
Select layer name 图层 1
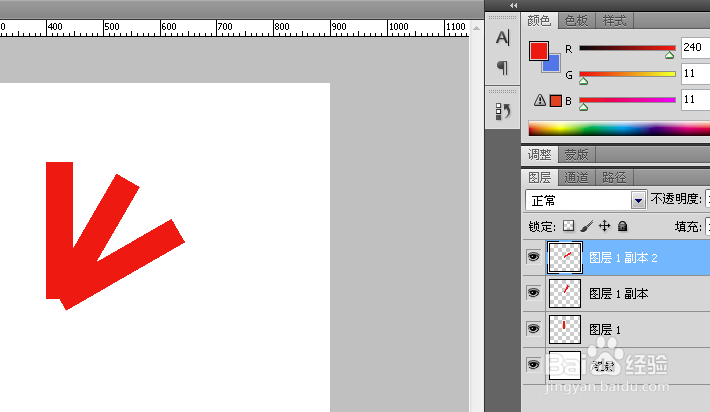(x=605, y=330)
